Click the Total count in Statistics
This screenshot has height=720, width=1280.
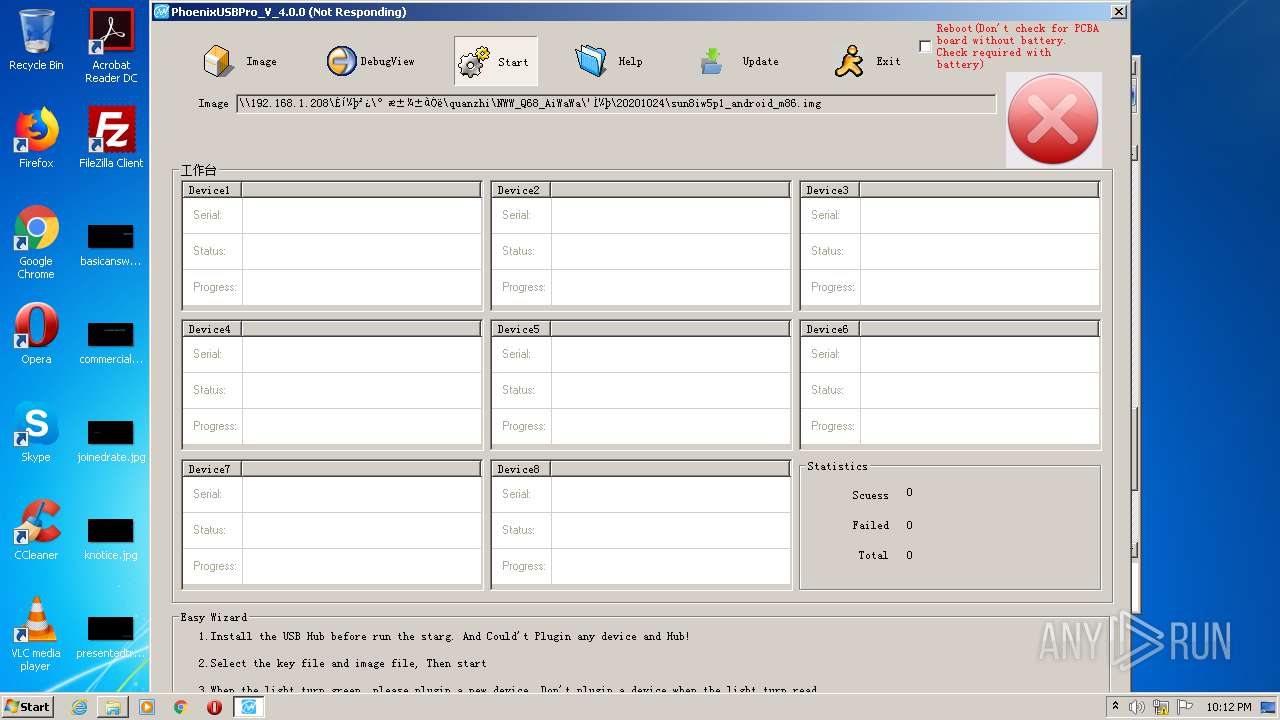click(x=909, y=555)
